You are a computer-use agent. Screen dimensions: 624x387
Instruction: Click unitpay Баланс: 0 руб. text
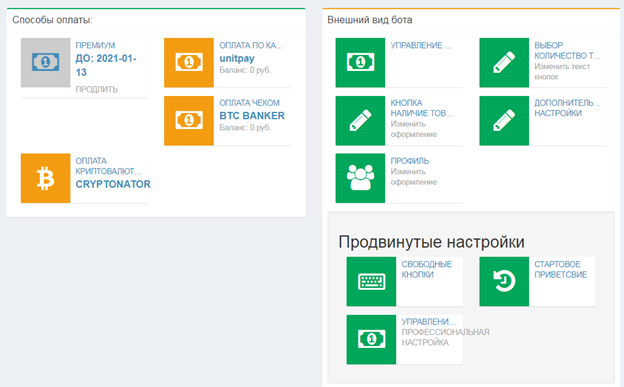click(245, 70)
